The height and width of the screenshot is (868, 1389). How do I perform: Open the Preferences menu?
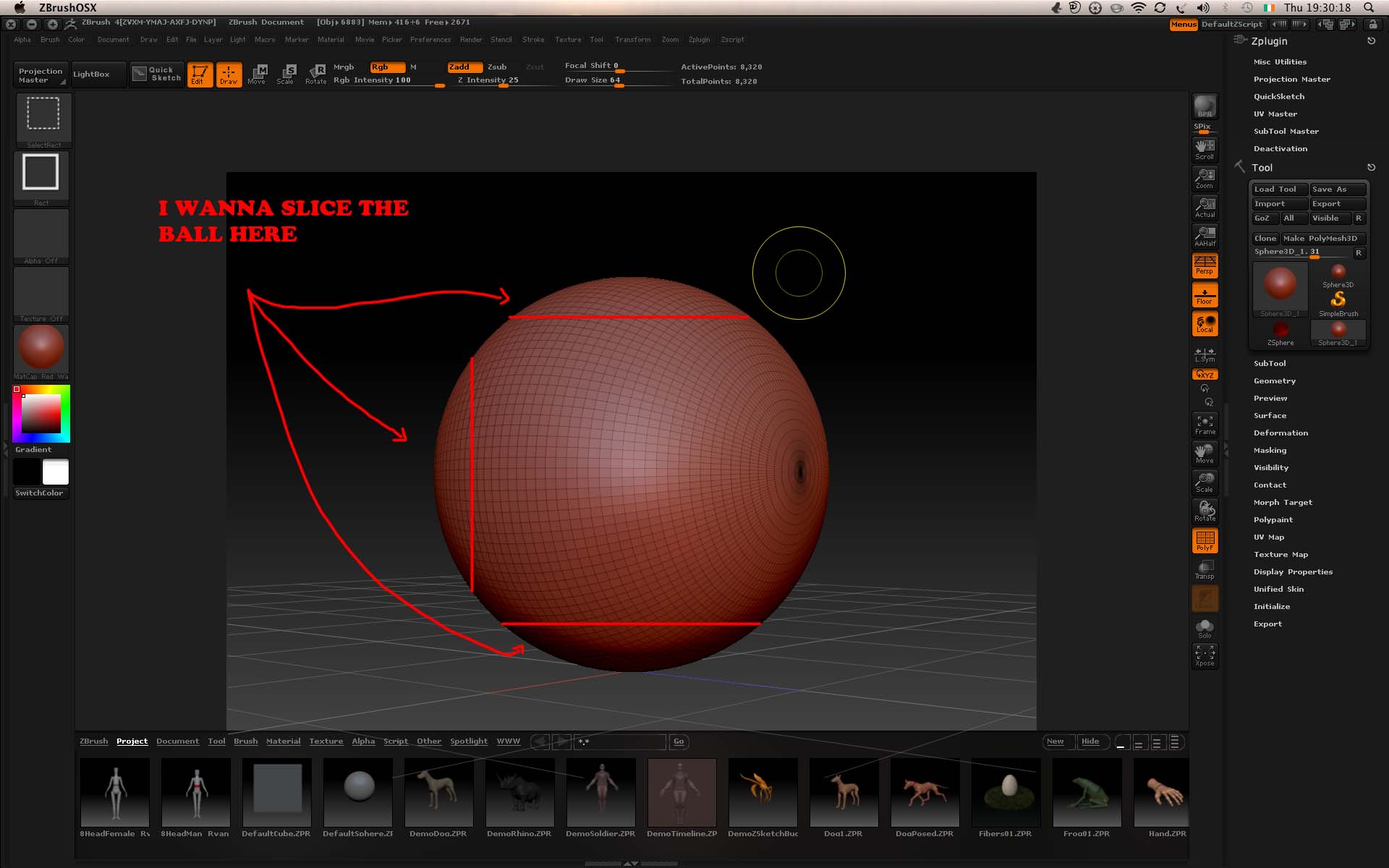pyautogui.click(x=430, y=40)
